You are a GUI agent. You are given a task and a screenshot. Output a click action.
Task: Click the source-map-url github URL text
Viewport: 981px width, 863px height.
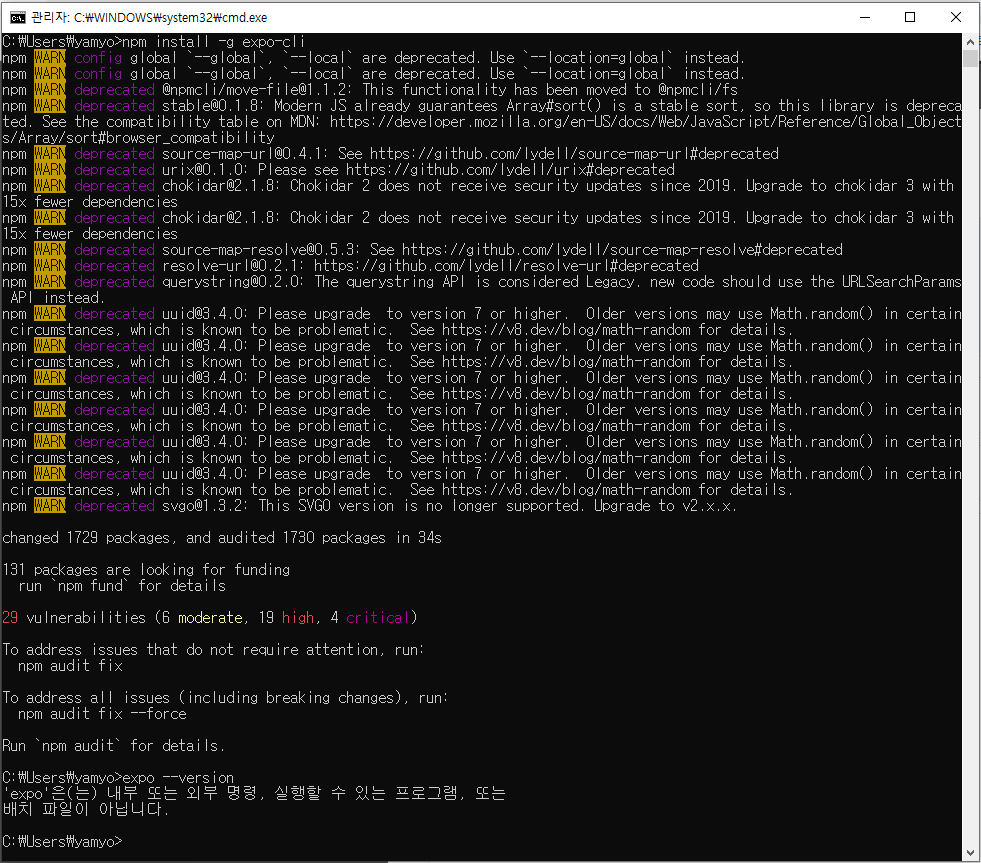pos(574,154)
